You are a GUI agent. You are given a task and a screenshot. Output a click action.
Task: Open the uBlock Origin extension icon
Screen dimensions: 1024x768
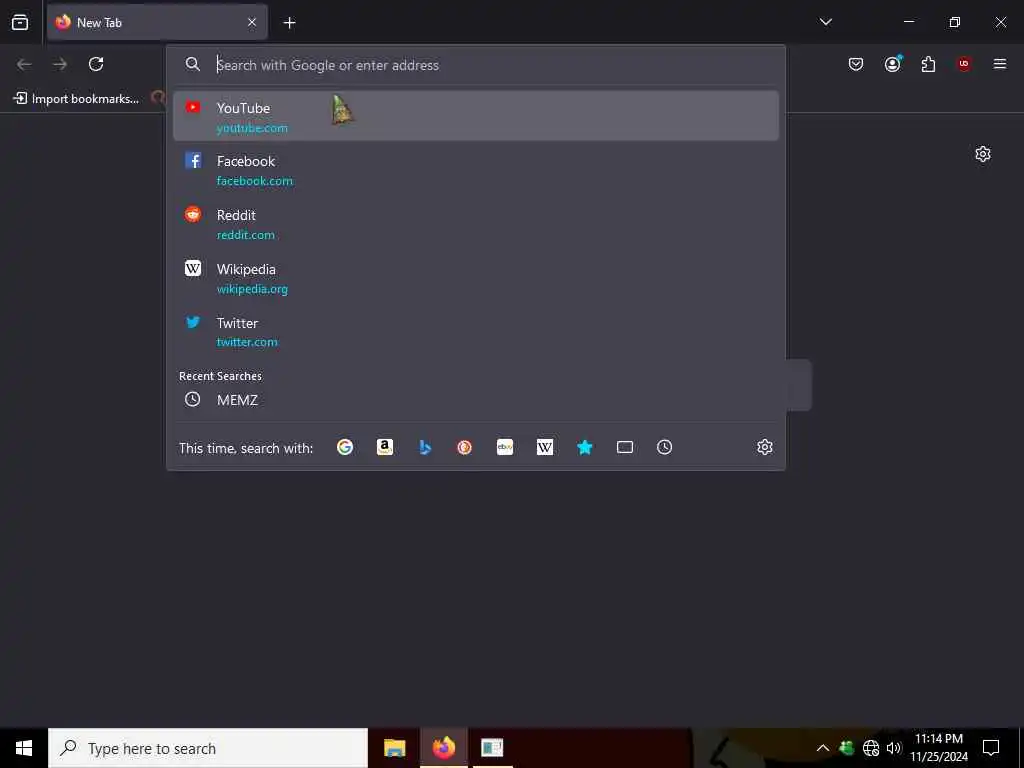point(964,64)
